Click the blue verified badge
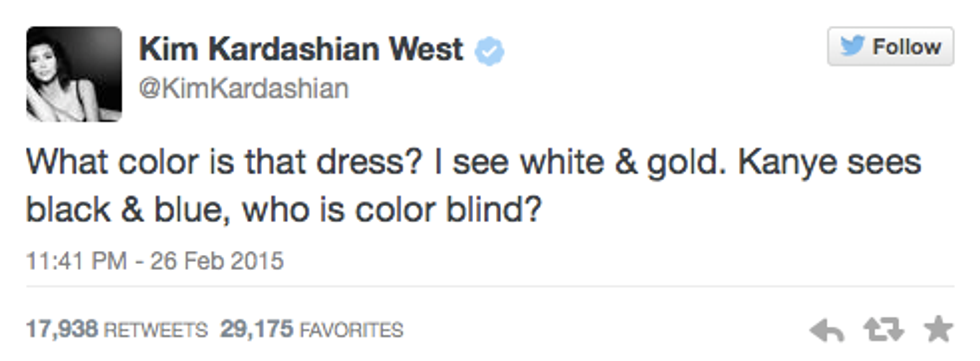 pos(489,51)
